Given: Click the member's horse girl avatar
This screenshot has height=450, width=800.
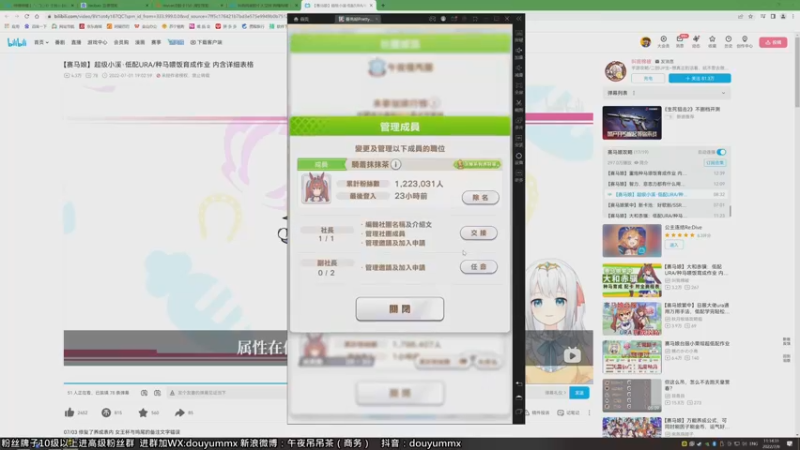Looking at the screenshot, I should click(x=316, y=188).
